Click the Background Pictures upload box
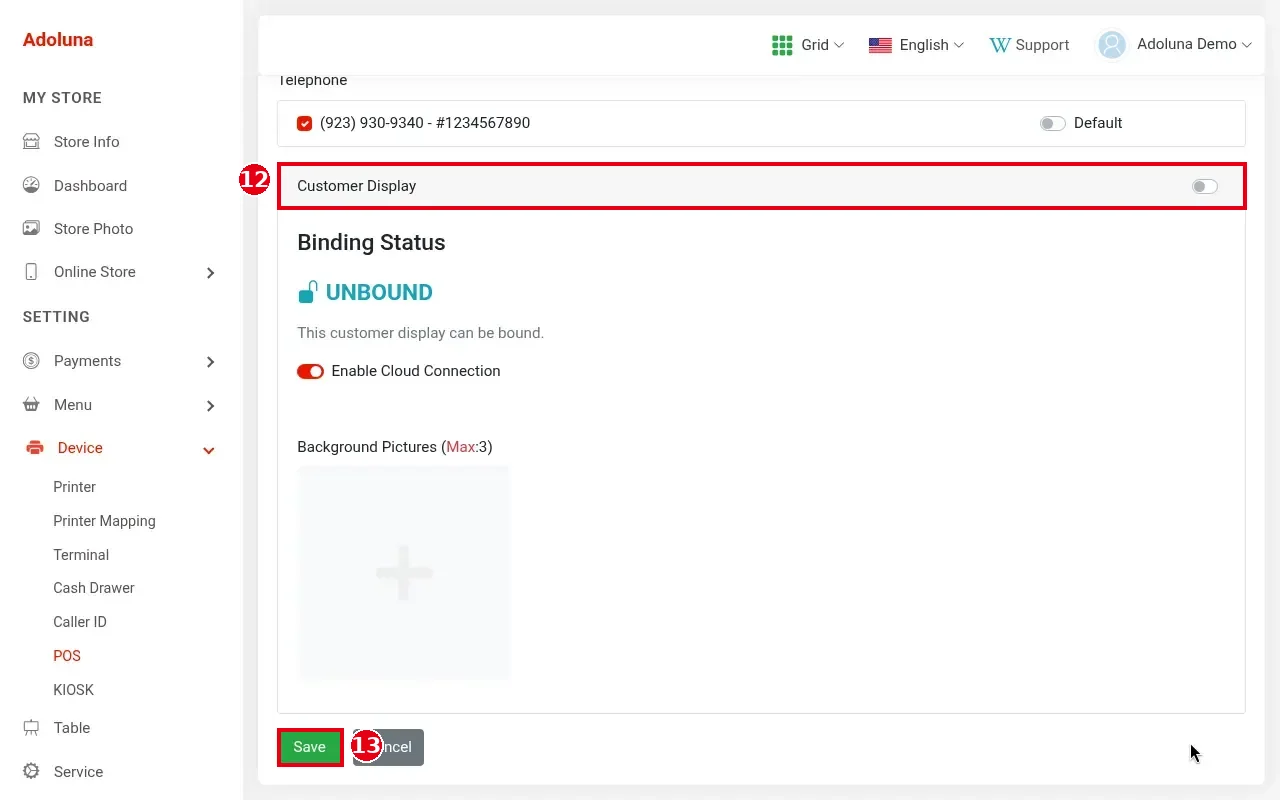This screenshot has height=800, width=1280. point(404,573)
